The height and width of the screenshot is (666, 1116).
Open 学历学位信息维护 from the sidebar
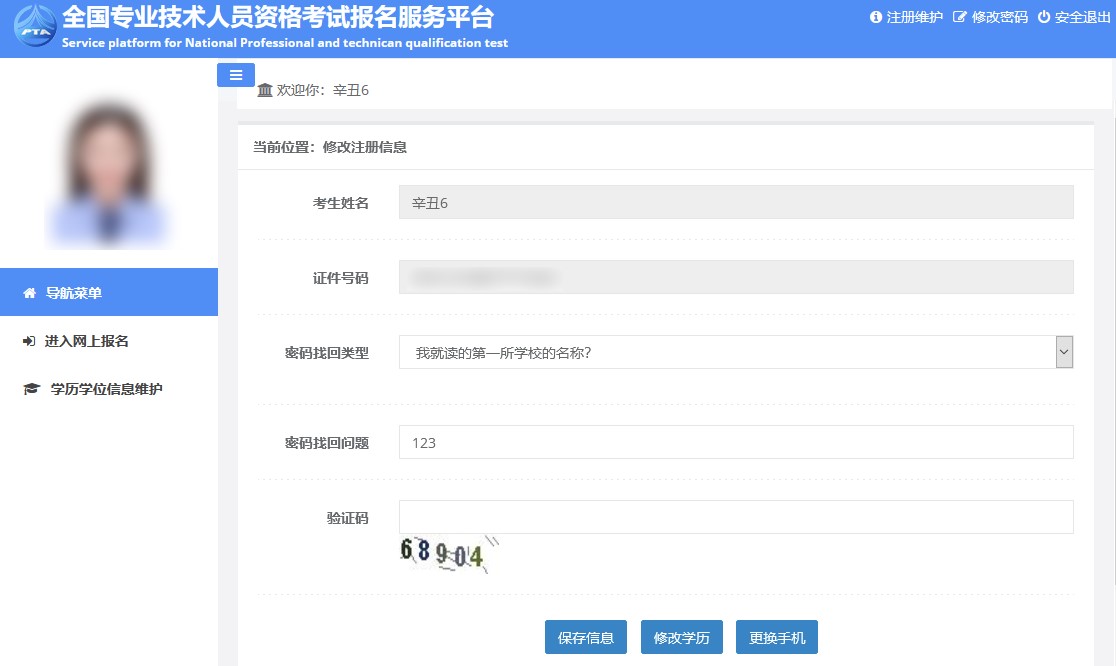(106, 389)
